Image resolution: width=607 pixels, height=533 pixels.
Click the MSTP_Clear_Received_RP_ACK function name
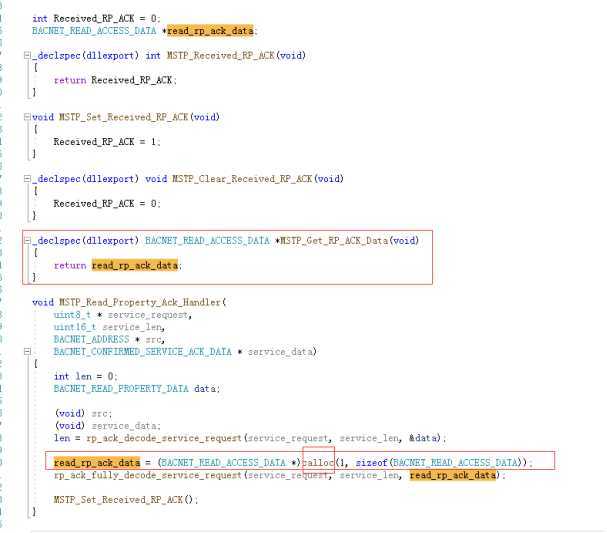point(242,179)
